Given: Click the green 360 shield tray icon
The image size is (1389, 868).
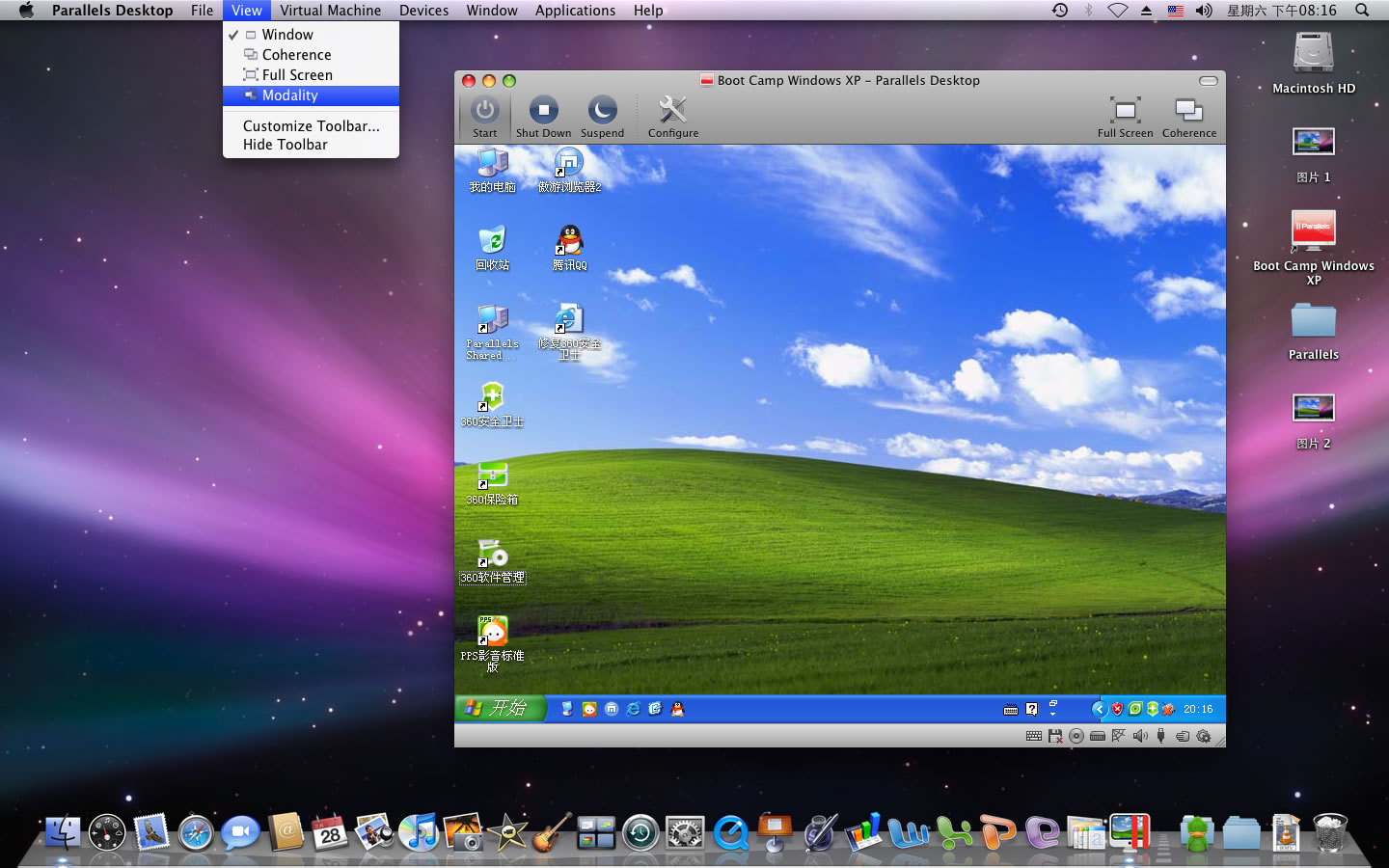Looking at the screenshot, I should coord(1152,709).
